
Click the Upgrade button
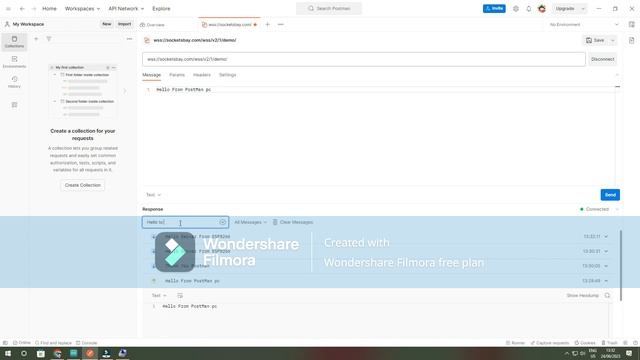point(565,9)
